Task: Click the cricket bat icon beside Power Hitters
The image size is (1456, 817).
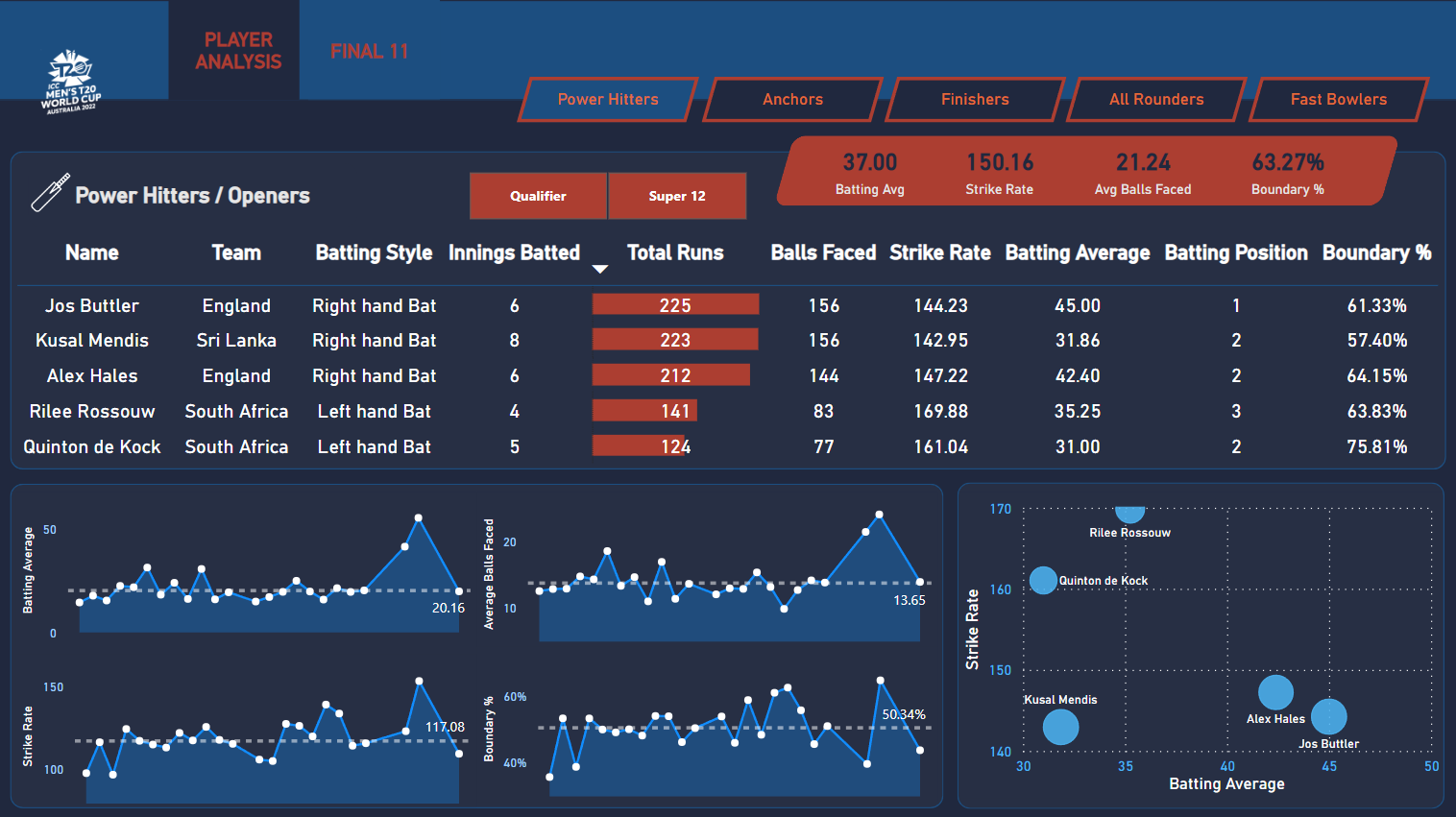Action: coord(50,192)
